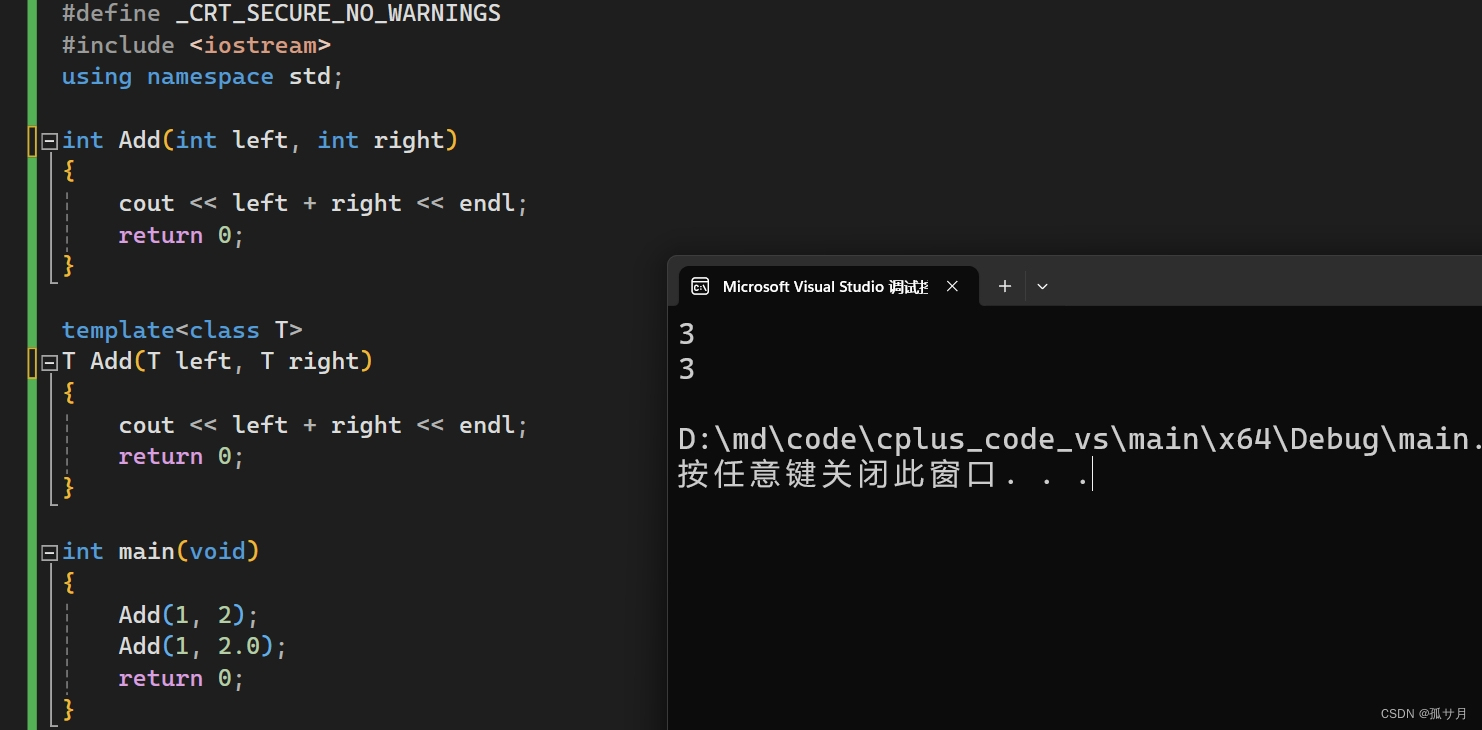Open a new terminal tab with plus button
Screen dimensions: 1482x730
tap(1005, 286)
